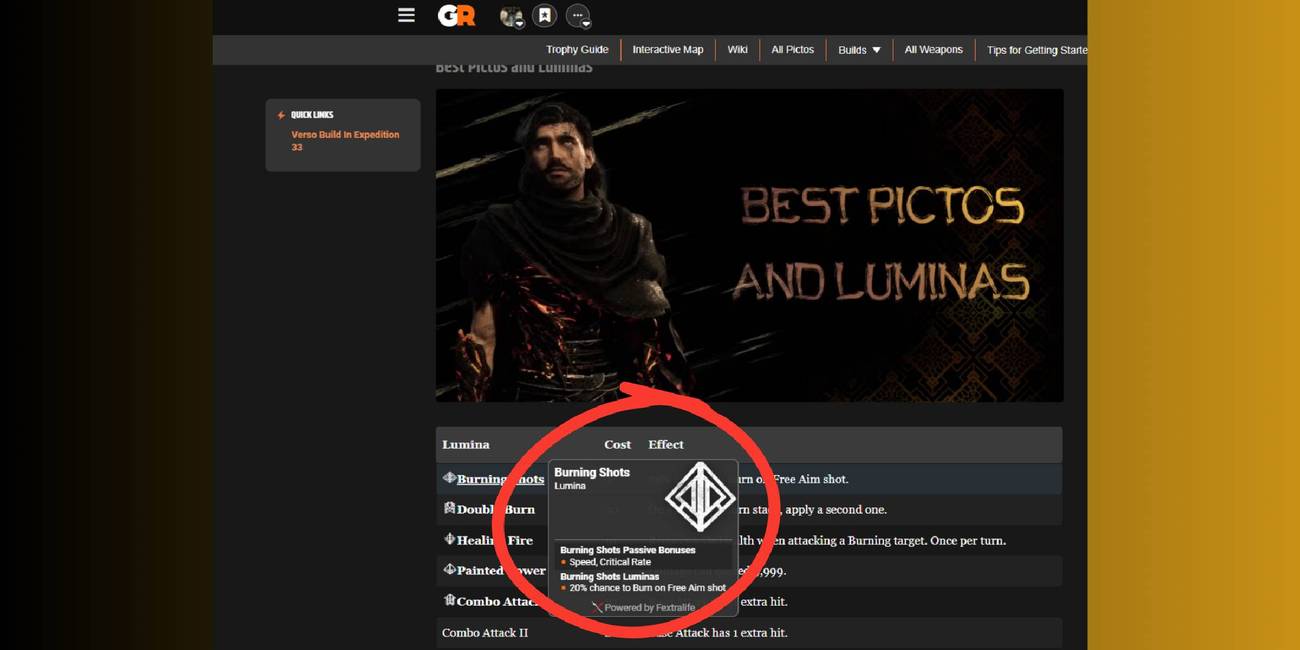This screenshot has width=1300, height=650.
Task: Click the GR site logo
Action: click(x=456, y=15)
